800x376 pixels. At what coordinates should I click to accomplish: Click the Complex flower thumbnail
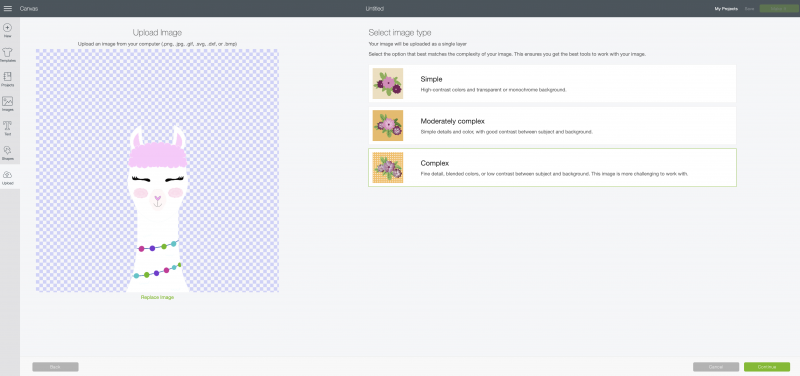(x=388, y=167)
